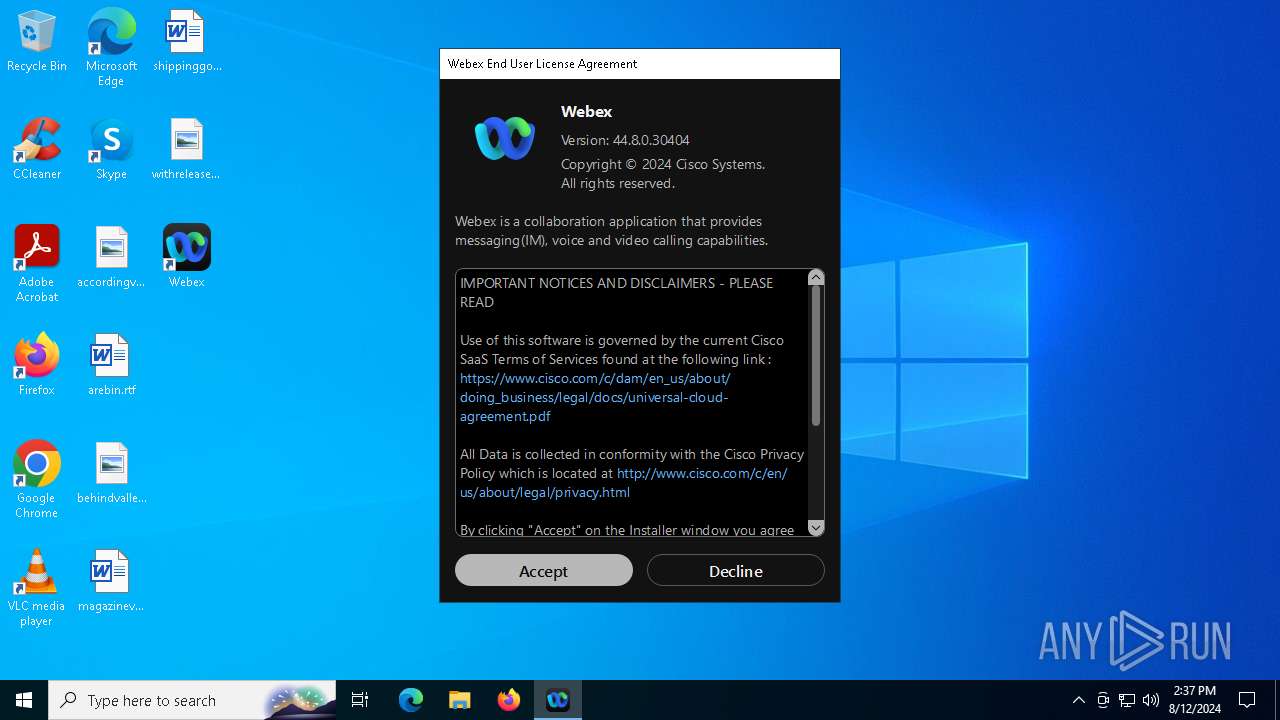The height and width of the screenshot is (720, 1280).
Task: Show hidden system tray icons
Action: pos(1079,700)
